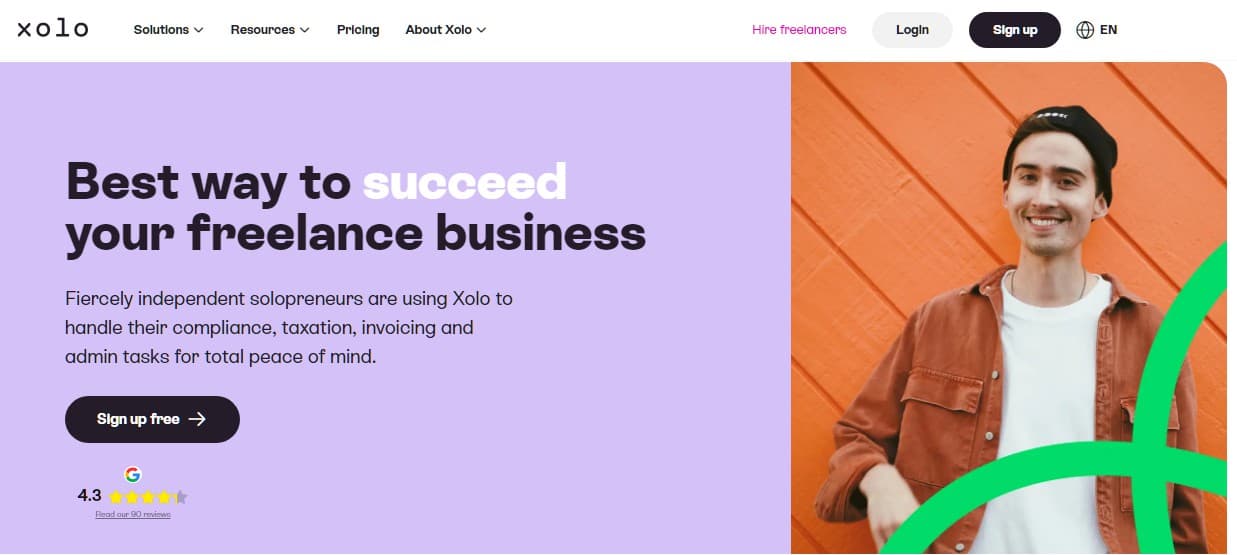1237x555 pixels.
Task: Click the 4.3 rating number
Action: [89, 495]
